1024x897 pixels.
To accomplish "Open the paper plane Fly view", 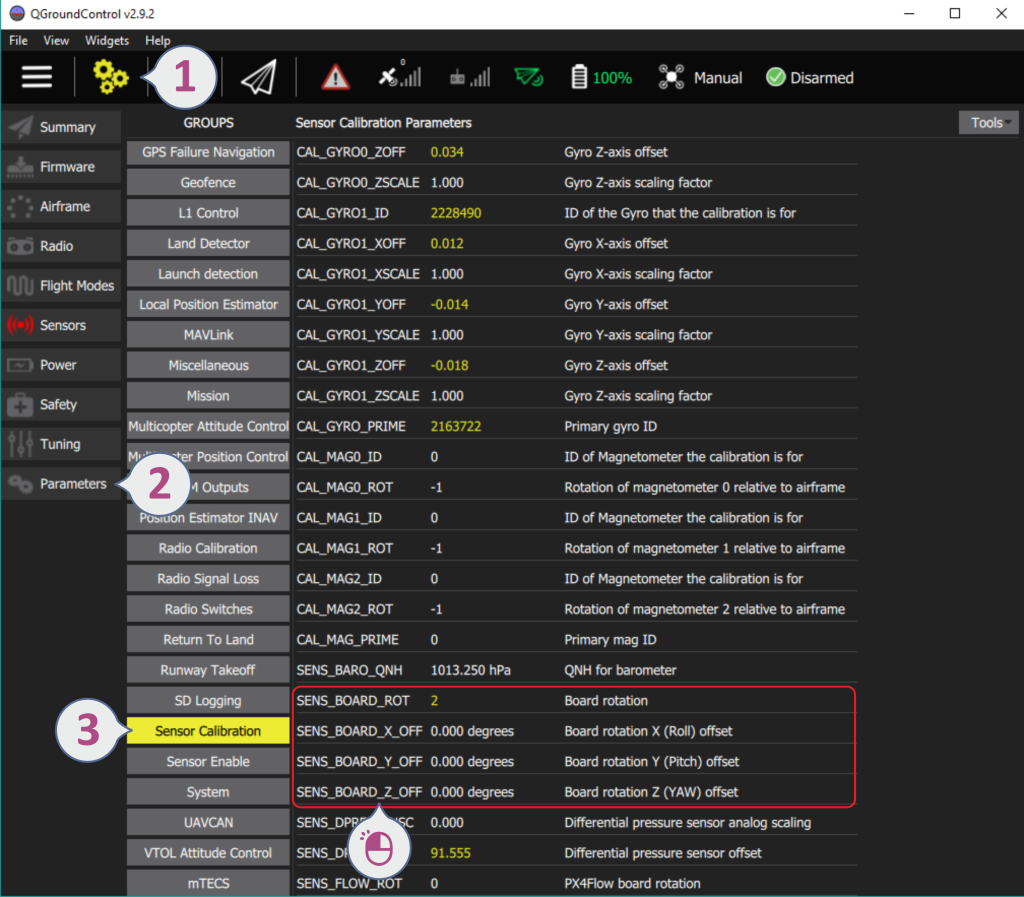I will click(258, 77).
